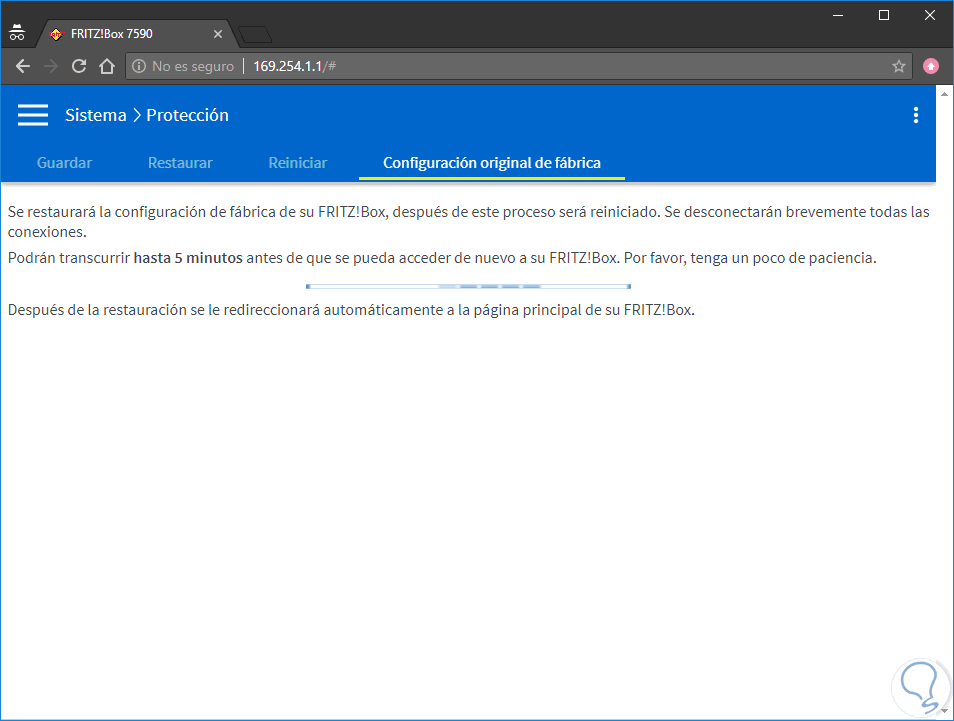Image resolution: width=954 pixels, height=721 pixels.
Task: Click the browser forward arrow
Action: (51, 66)
